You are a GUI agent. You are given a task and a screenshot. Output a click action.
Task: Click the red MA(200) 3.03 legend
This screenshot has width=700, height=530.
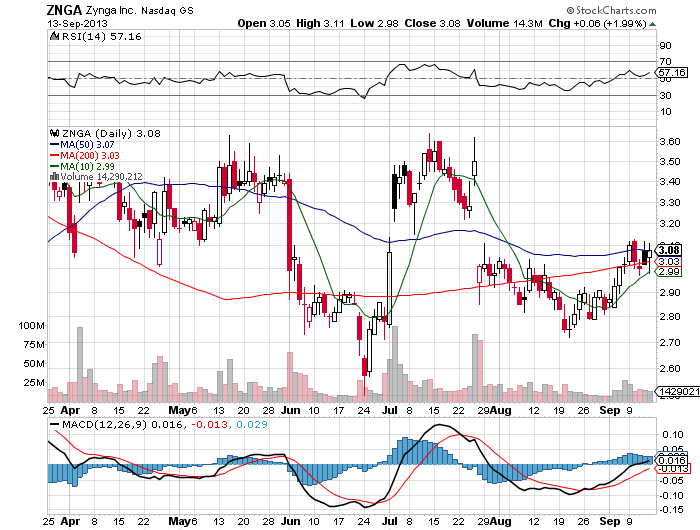(85, 155)
